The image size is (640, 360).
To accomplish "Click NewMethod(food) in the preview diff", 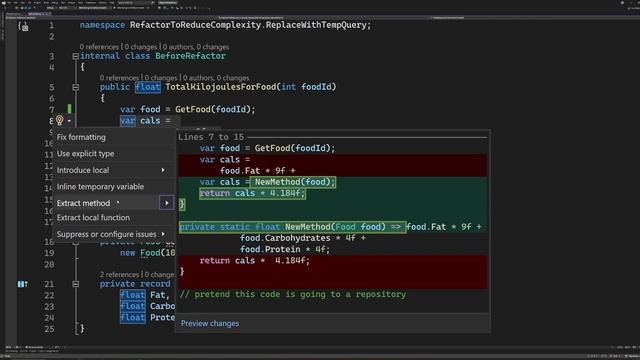I will (293, 182).
